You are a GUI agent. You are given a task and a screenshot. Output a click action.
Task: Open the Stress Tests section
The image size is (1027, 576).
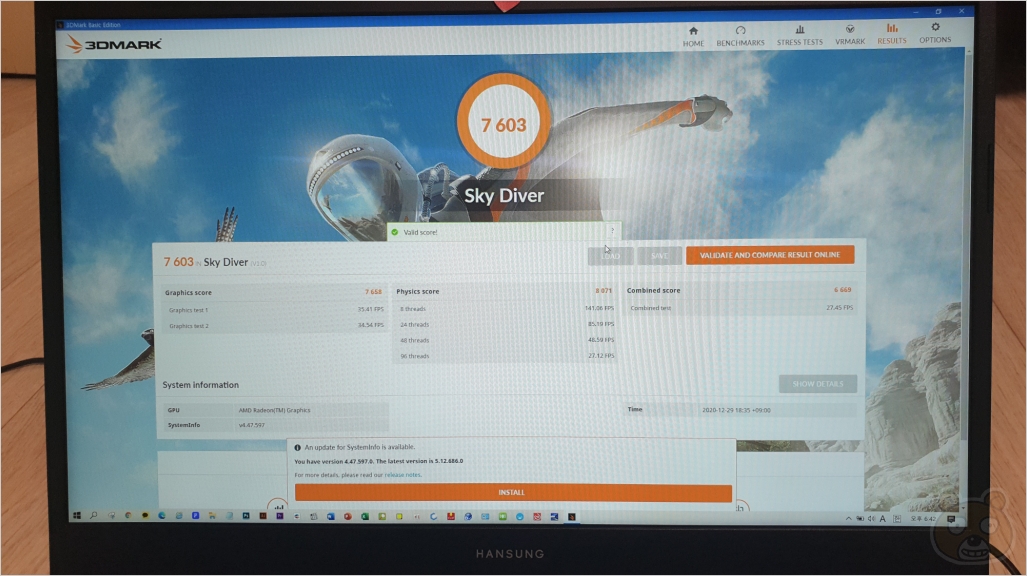click(800, 36)
